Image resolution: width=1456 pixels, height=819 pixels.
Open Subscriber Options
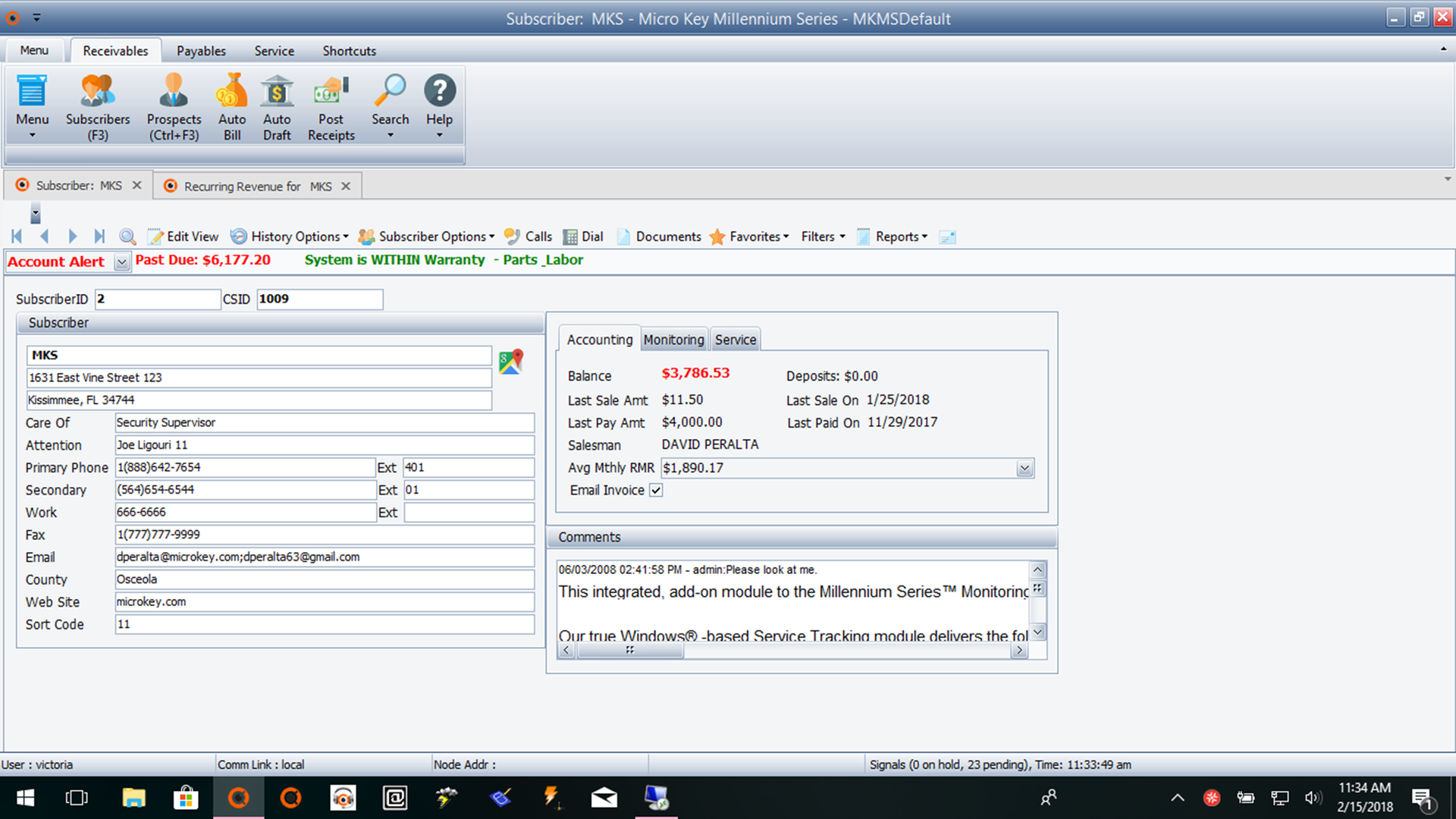click(427, 237)
